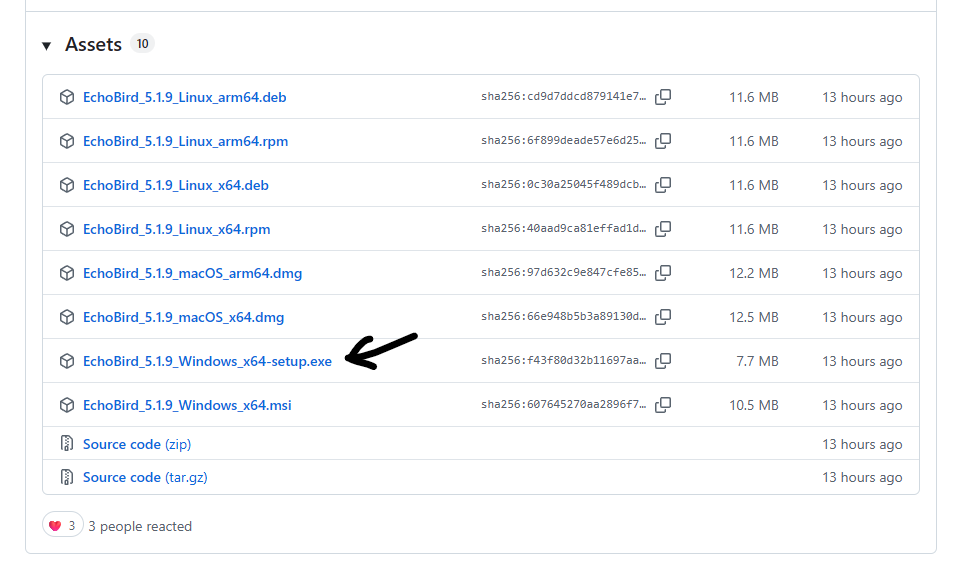Click package icon beside Windows_x64.msi
The height and width of the screenshot is (566, 969).
67,405
